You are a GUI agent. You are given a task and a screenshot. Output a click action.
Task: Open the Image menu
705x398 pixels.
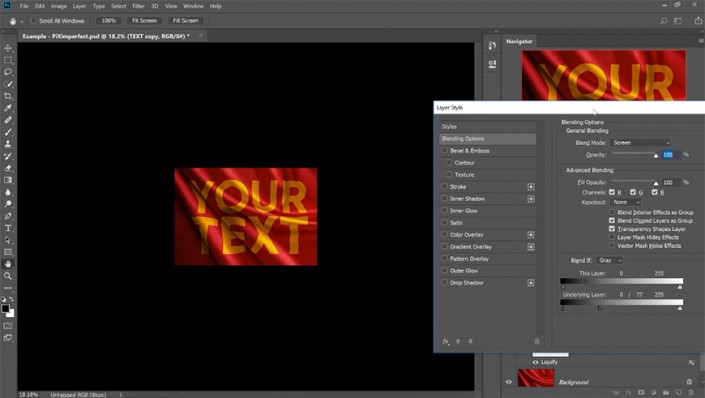58,6
